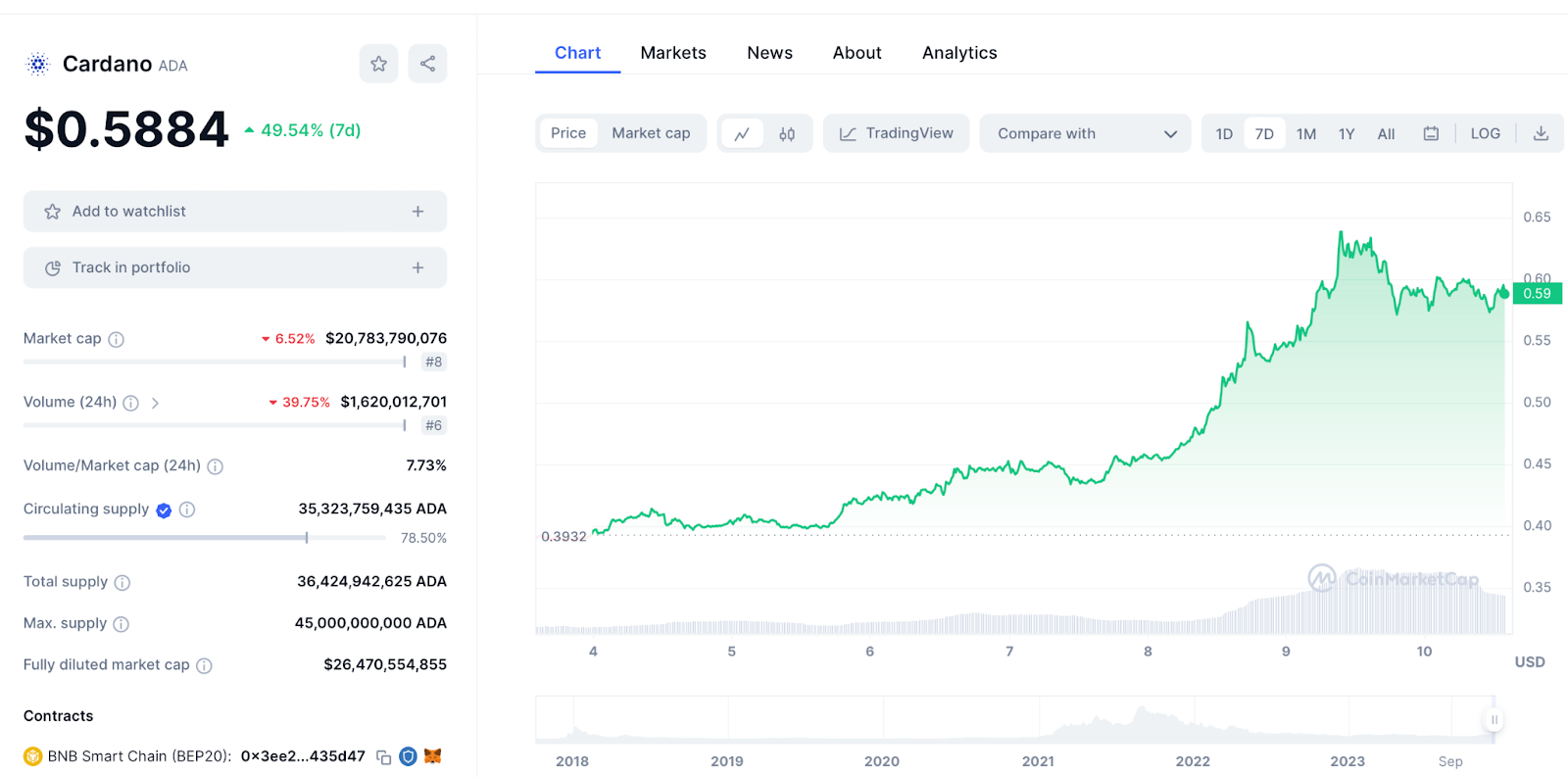Expand Volume (24h) details chevron
This screenshot has width=1568, height=777.
click(x=155, y=403)
